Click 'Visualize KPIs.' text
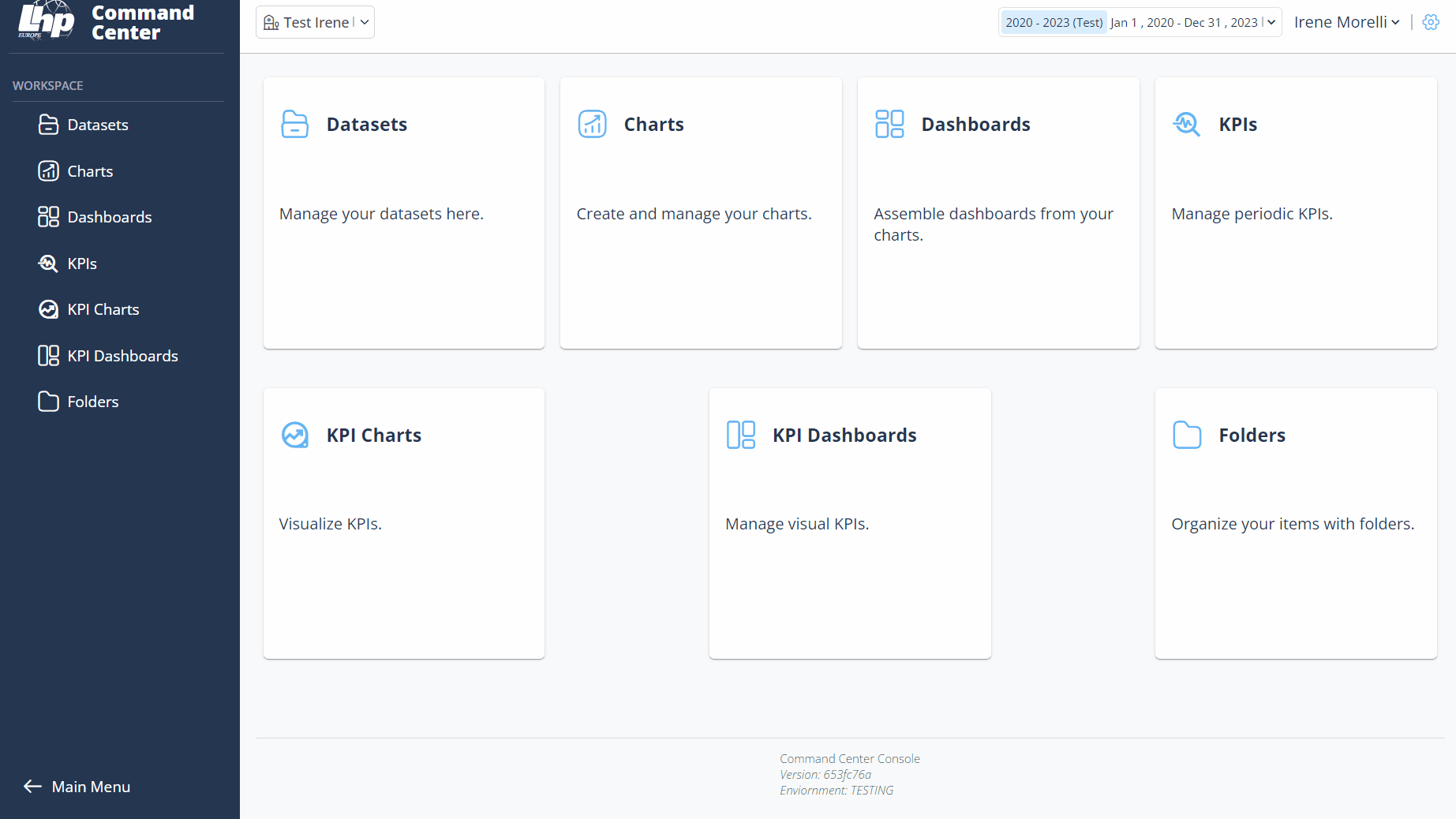Screen dimensions: 1456x819 coord(331,524)
